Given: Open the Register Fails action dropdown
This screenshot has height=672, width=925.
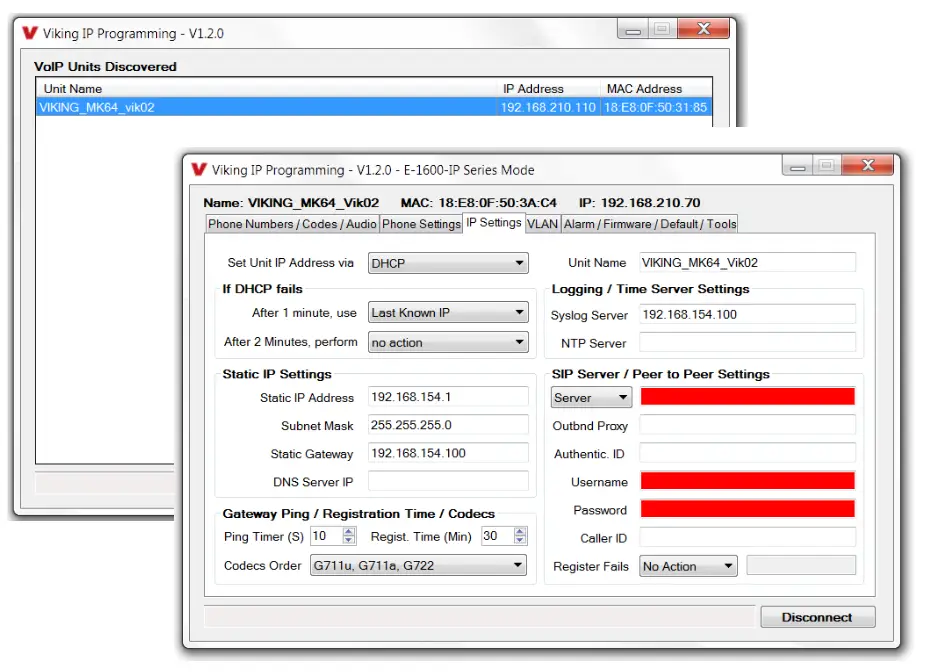Looking at the screenshot, I should pos(688,566).
